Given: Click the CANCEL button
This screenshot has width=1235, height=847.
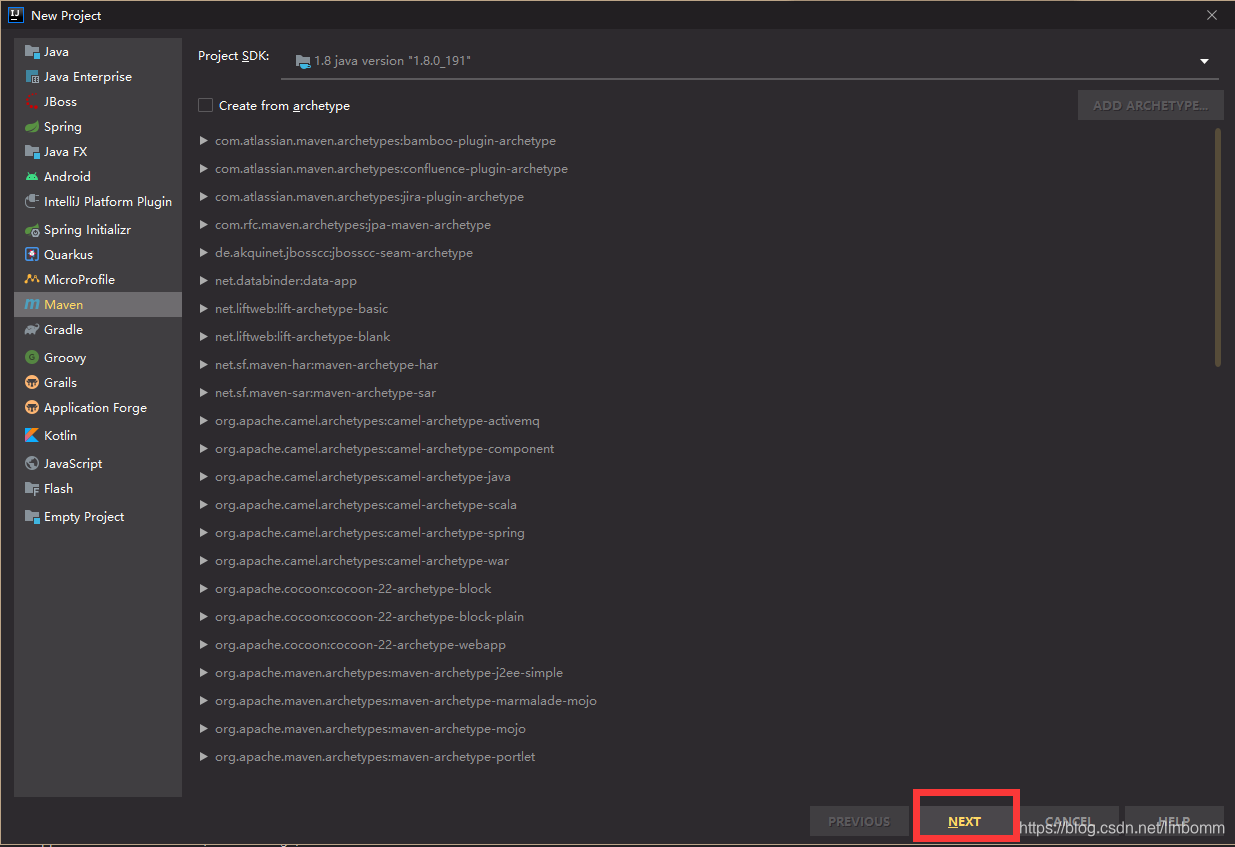Looking at the screenshot, I should (x=1069, y=821).
